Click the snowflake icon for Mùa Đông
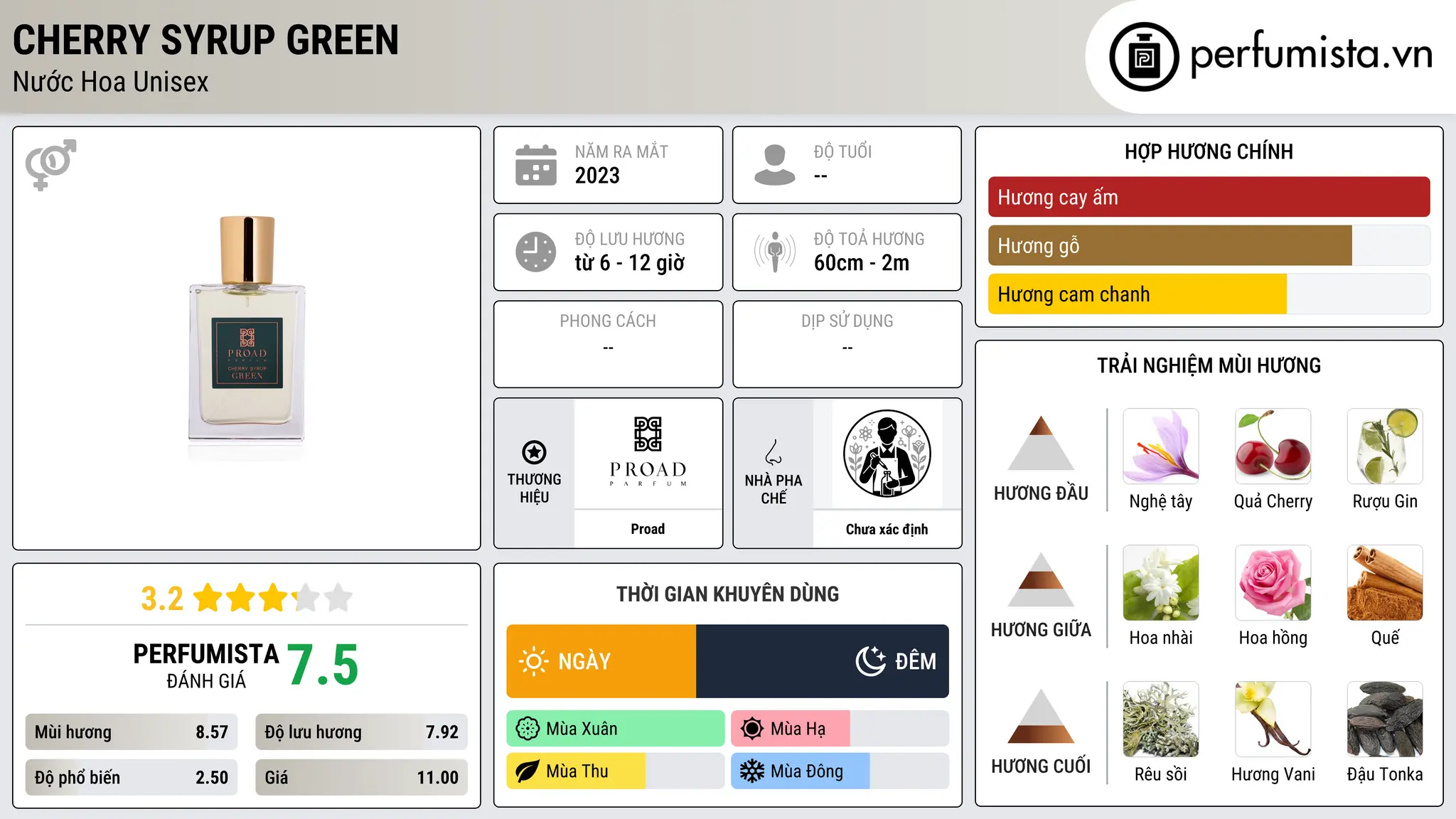Screen dimensions: 1456x819 click(x=751, y=771)
